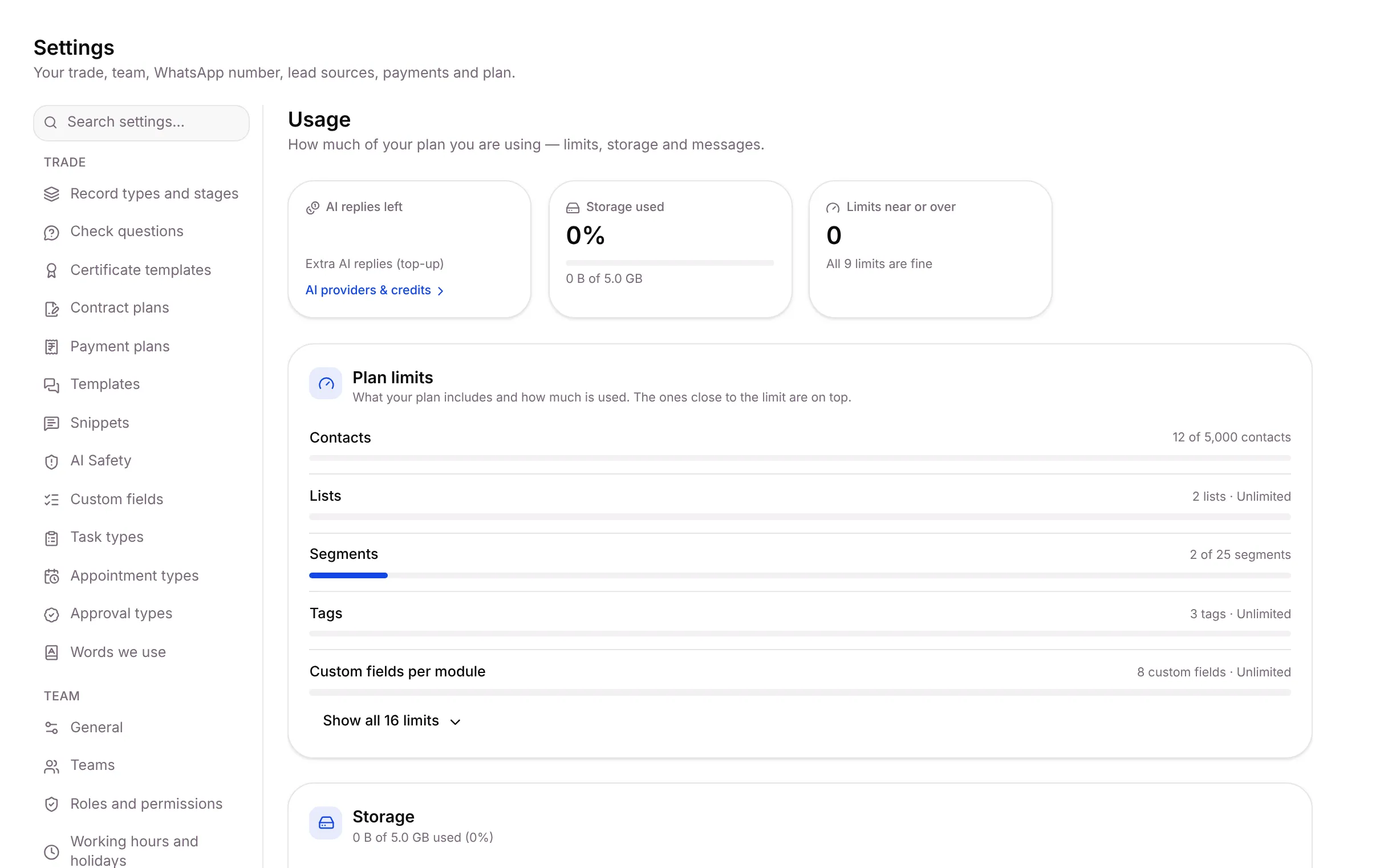Open Working hours and holidays settings
1380x868 pixels.
tap(141, 851)
